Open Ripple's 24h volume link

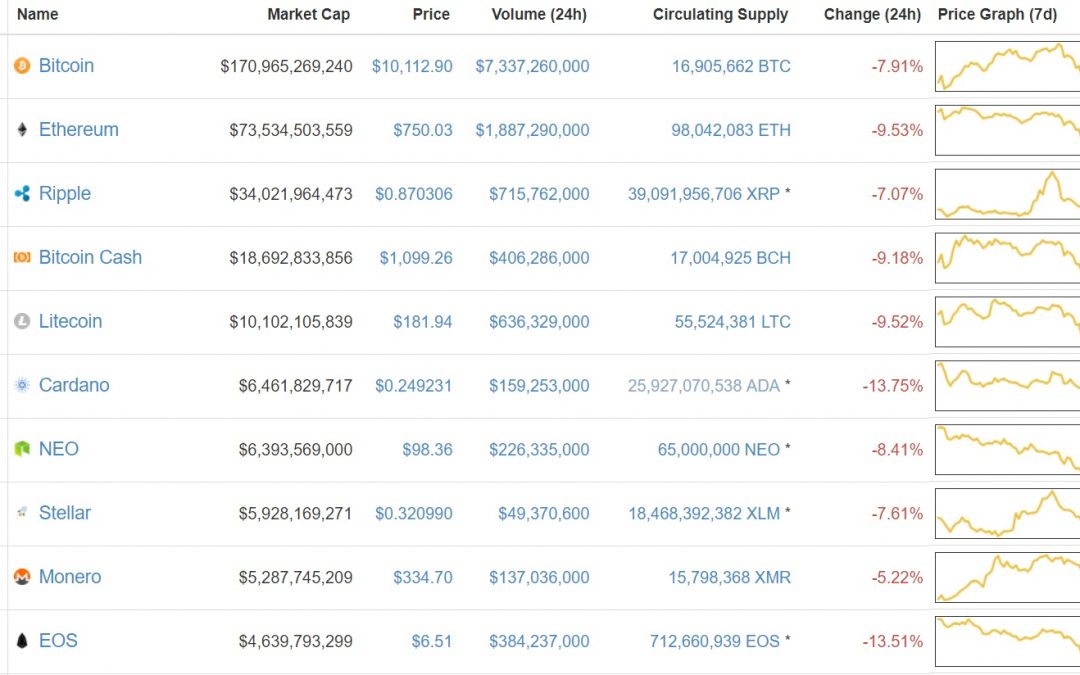click(x=539, y=193)
